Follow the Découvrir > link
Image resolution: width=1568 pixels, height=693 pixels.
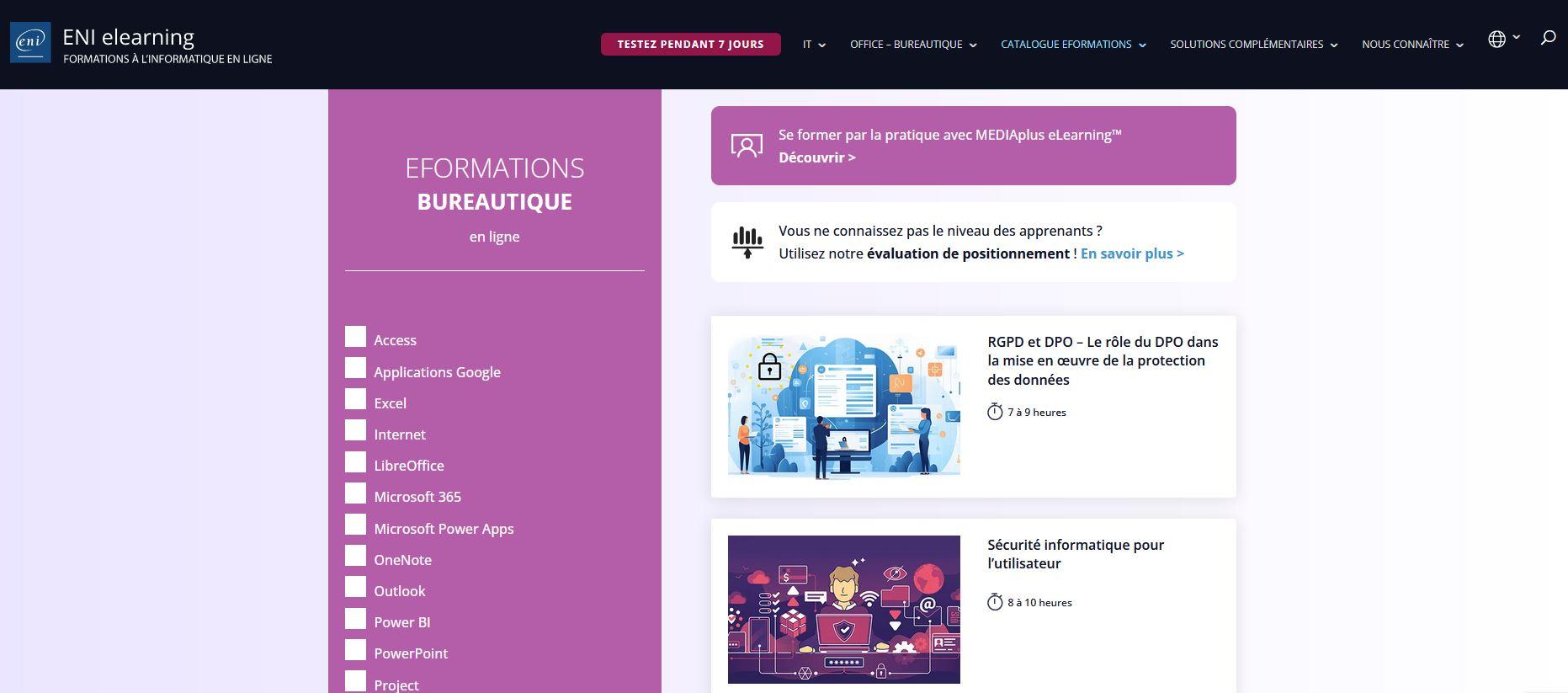click(816, 157)
